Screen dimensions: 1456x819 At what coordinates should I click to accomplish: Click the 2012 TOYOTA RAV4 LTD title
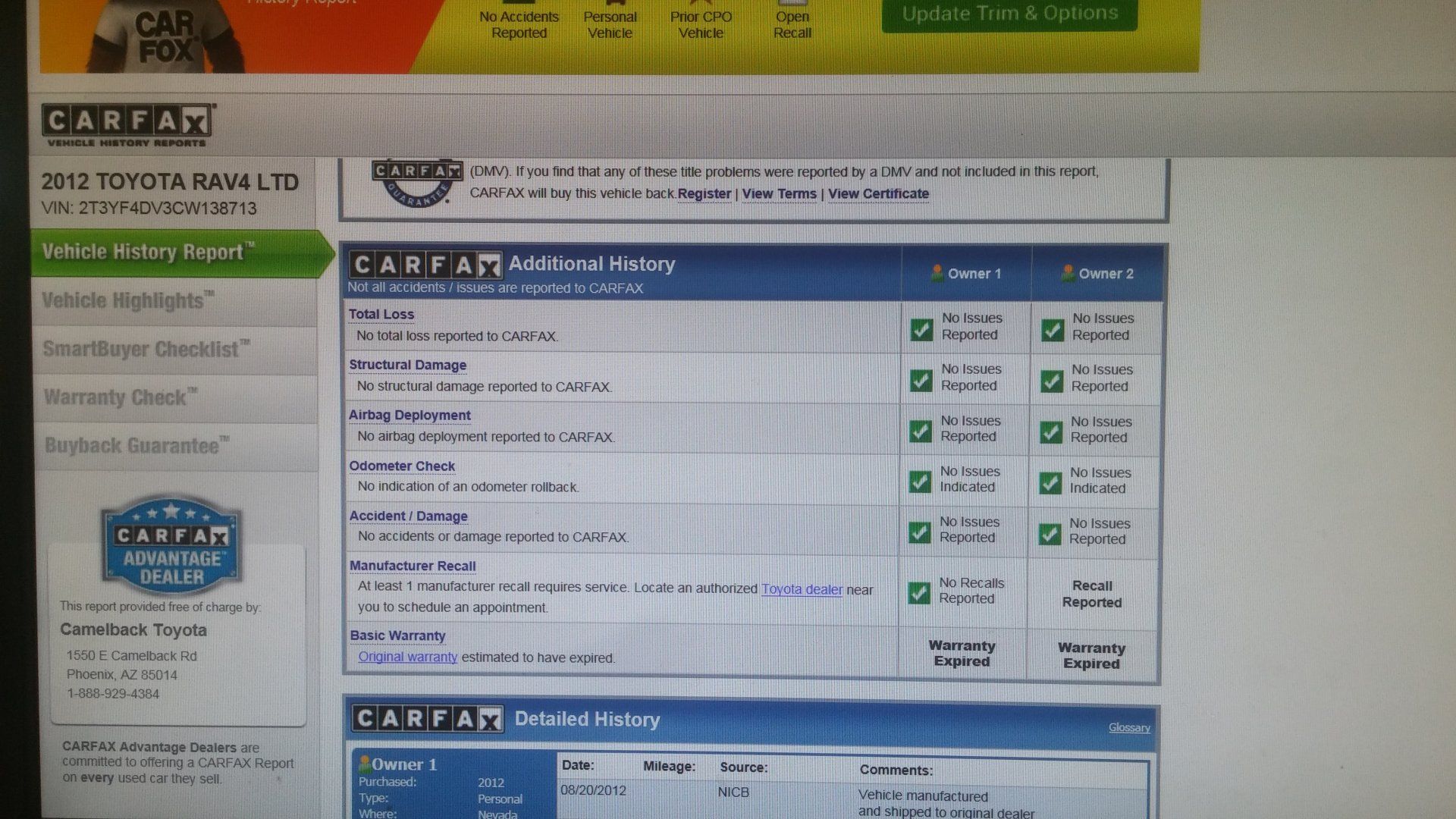[x=170, y=182]
